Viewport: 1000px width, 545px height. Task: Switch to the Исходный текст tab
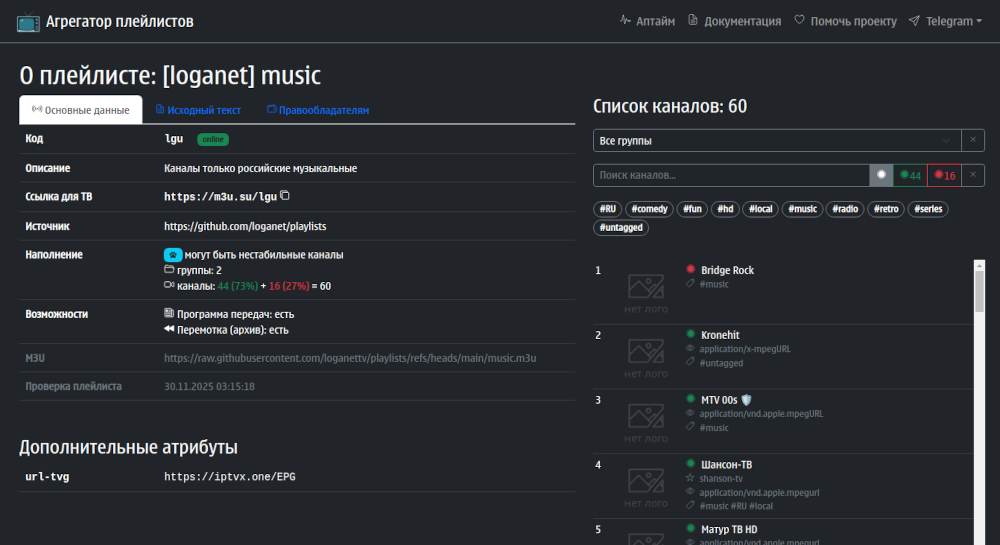point(198,110)
